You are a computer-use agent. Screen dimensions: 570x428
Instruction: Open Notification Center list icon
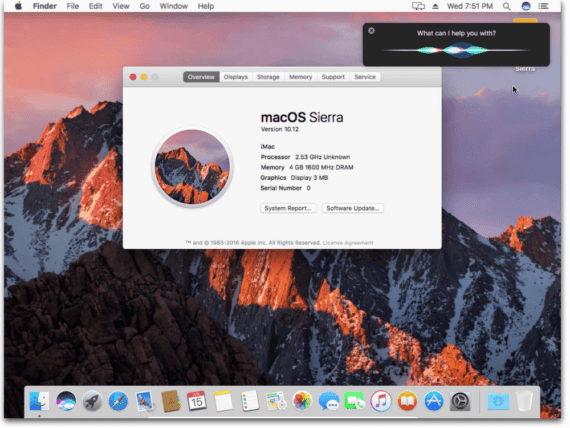(x=543, y=6)
